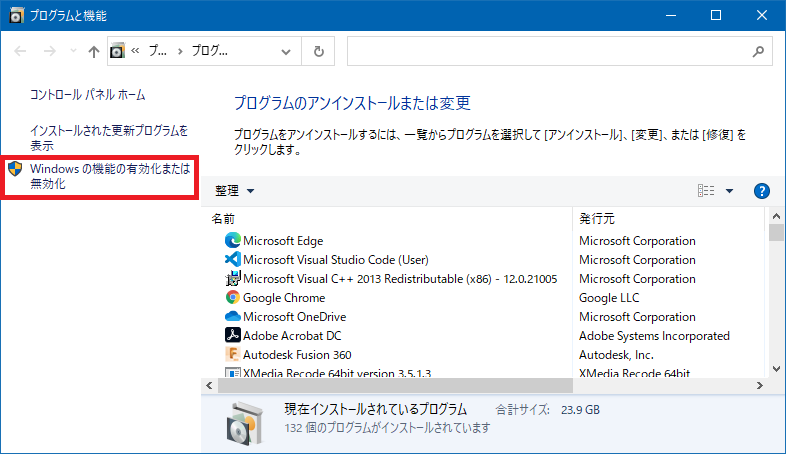Viewport: 786px width, 454px height.
Task: Select Microsoft Edge program name
Action: (283, 241)
